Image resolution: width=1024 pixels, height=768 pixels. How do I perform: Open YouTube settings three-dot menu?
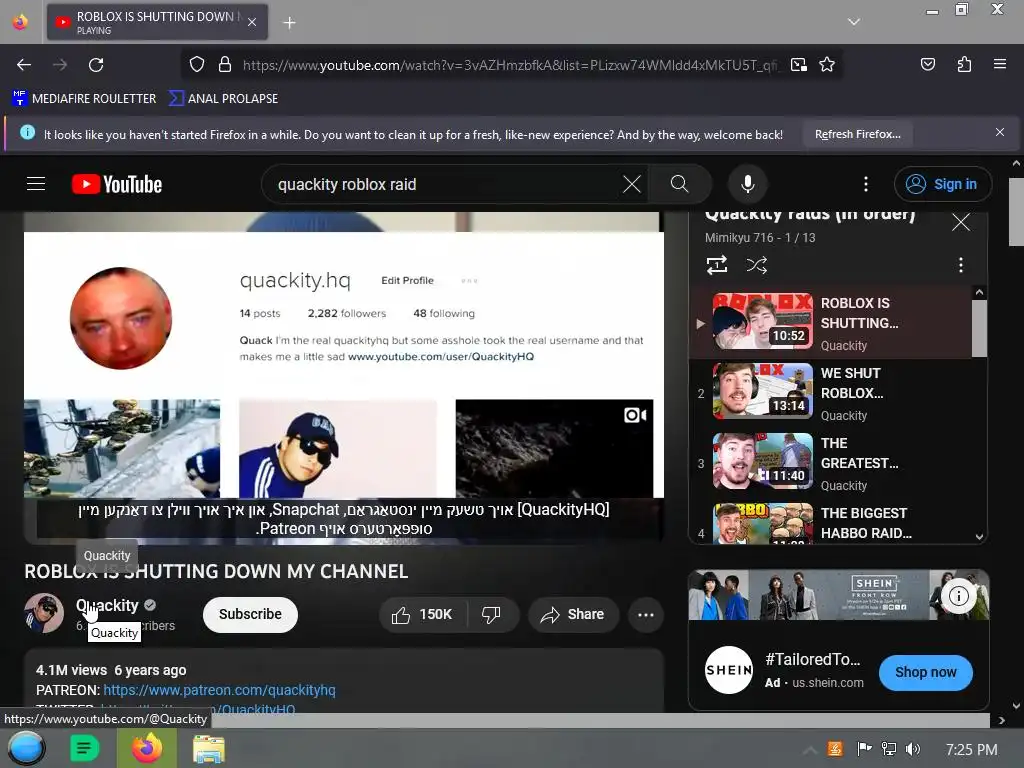point(865,184)
